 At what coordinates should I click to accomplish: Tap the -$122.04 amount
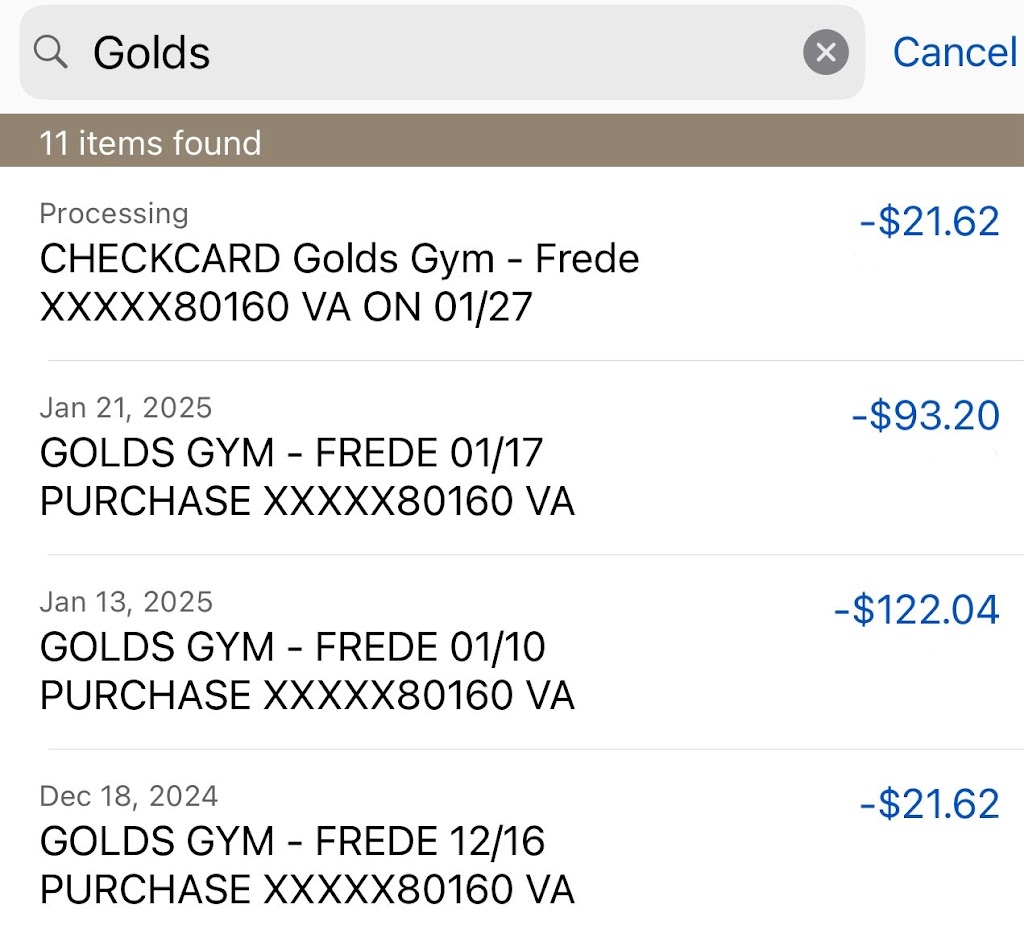(x=916, y=609)
